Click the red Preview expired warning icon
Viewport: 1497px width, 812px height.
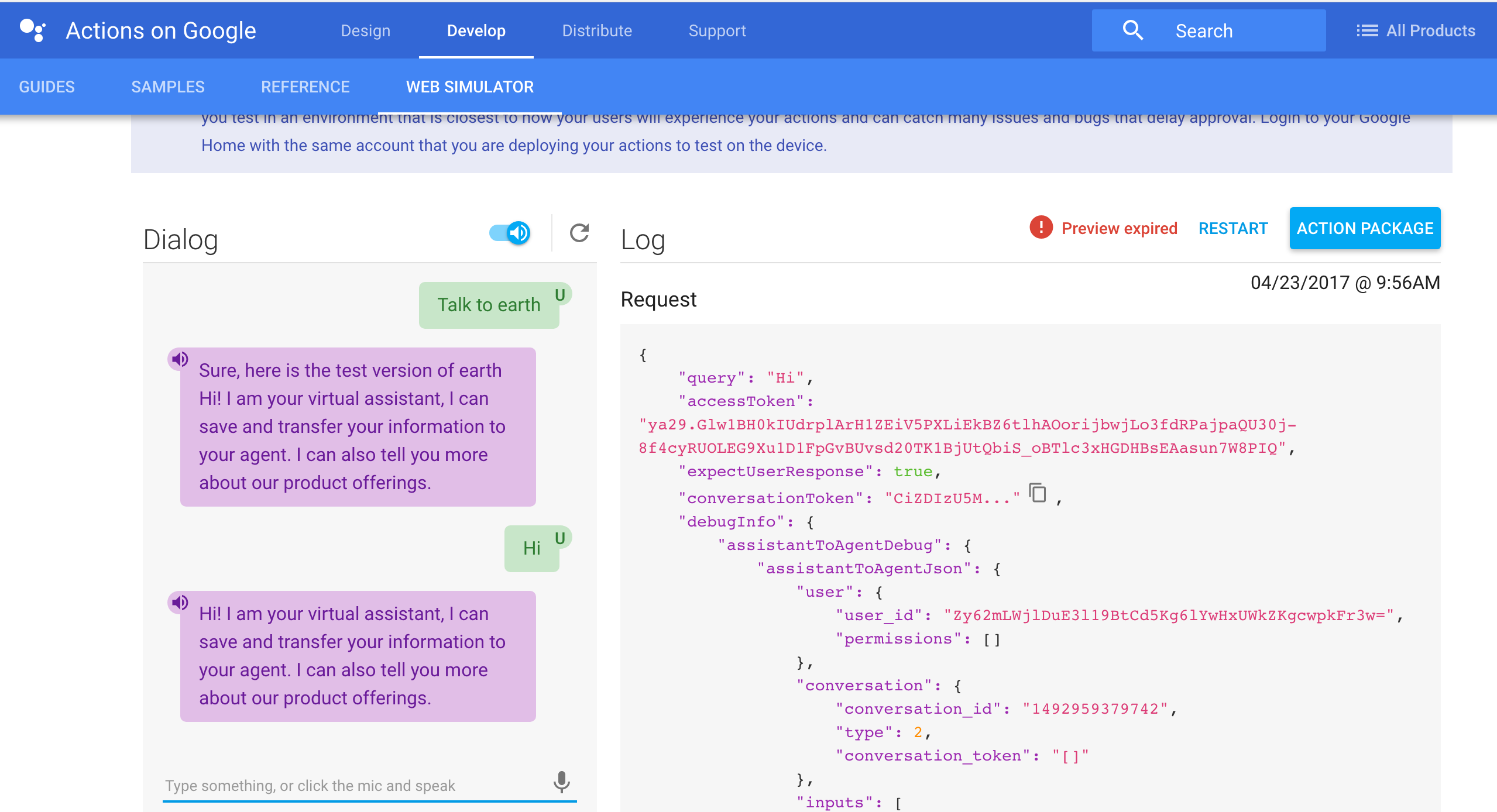tap(1041, 228)
